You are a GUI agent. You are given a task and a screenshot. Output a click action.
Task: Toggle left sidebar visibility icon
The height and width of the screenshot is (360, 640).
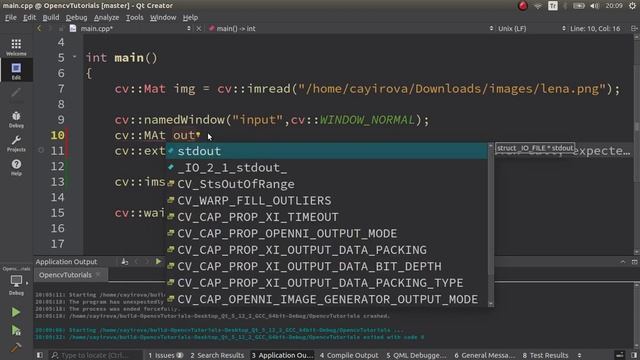tap(40, 355)
